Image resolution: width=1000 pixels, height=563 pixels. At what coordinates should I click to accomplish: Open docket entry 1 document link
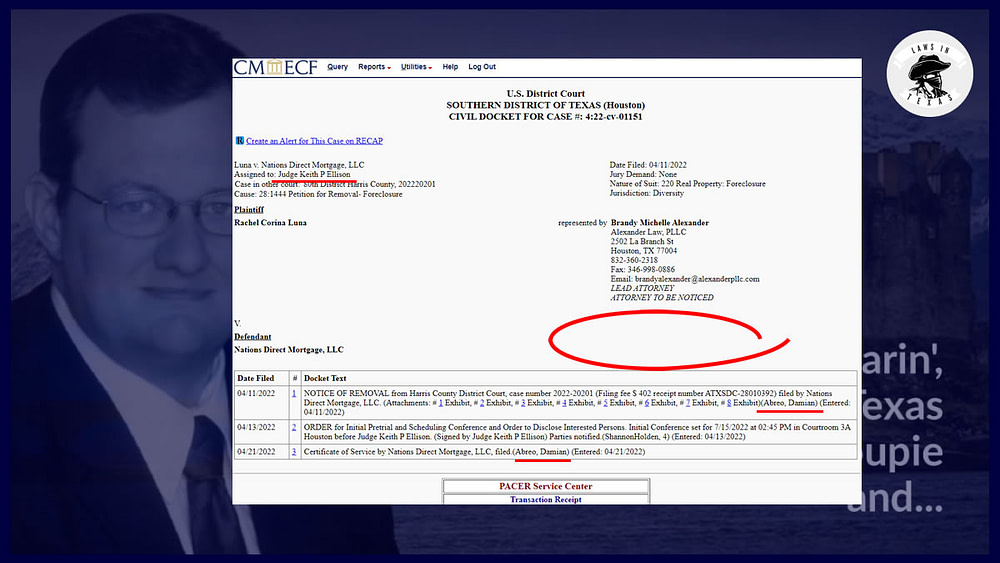[294, 393]
